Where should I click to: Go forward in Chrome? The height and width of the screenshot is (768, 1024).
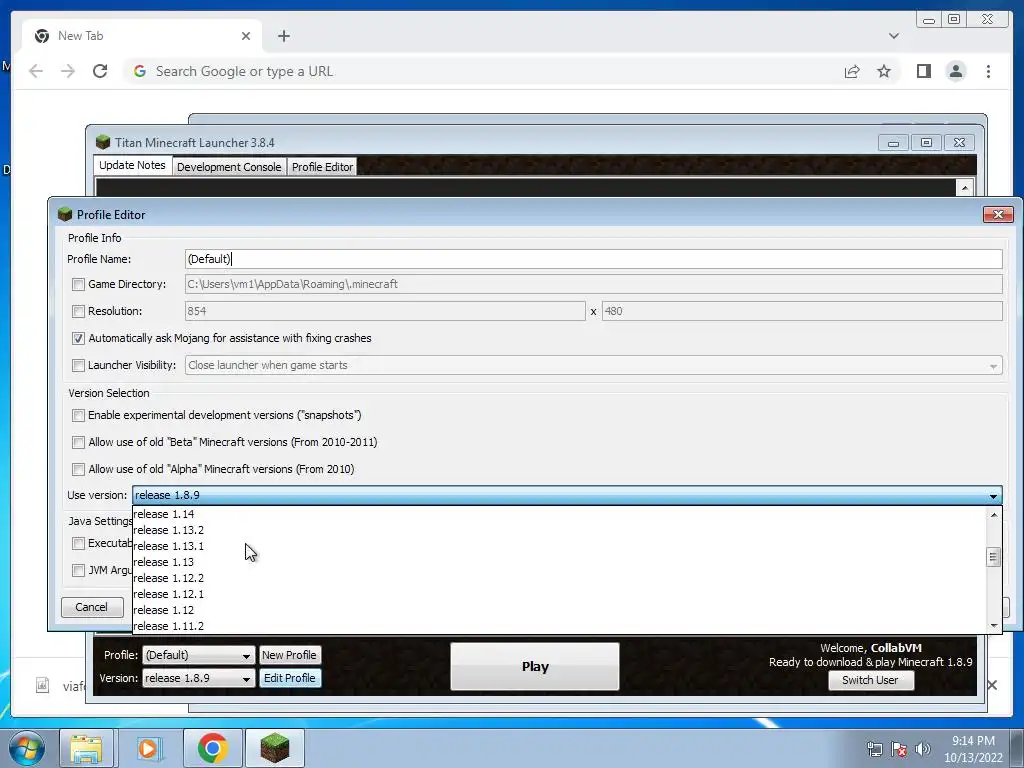point(68,71)
